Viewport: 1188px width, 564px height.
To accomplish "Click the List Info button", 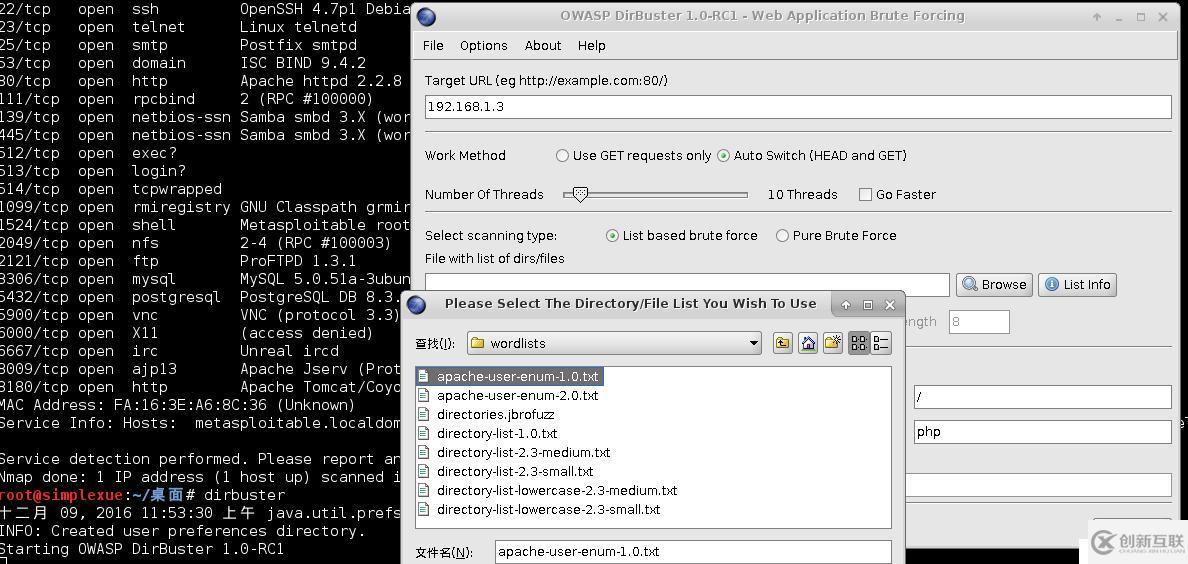I will (x=1077, y=285).
